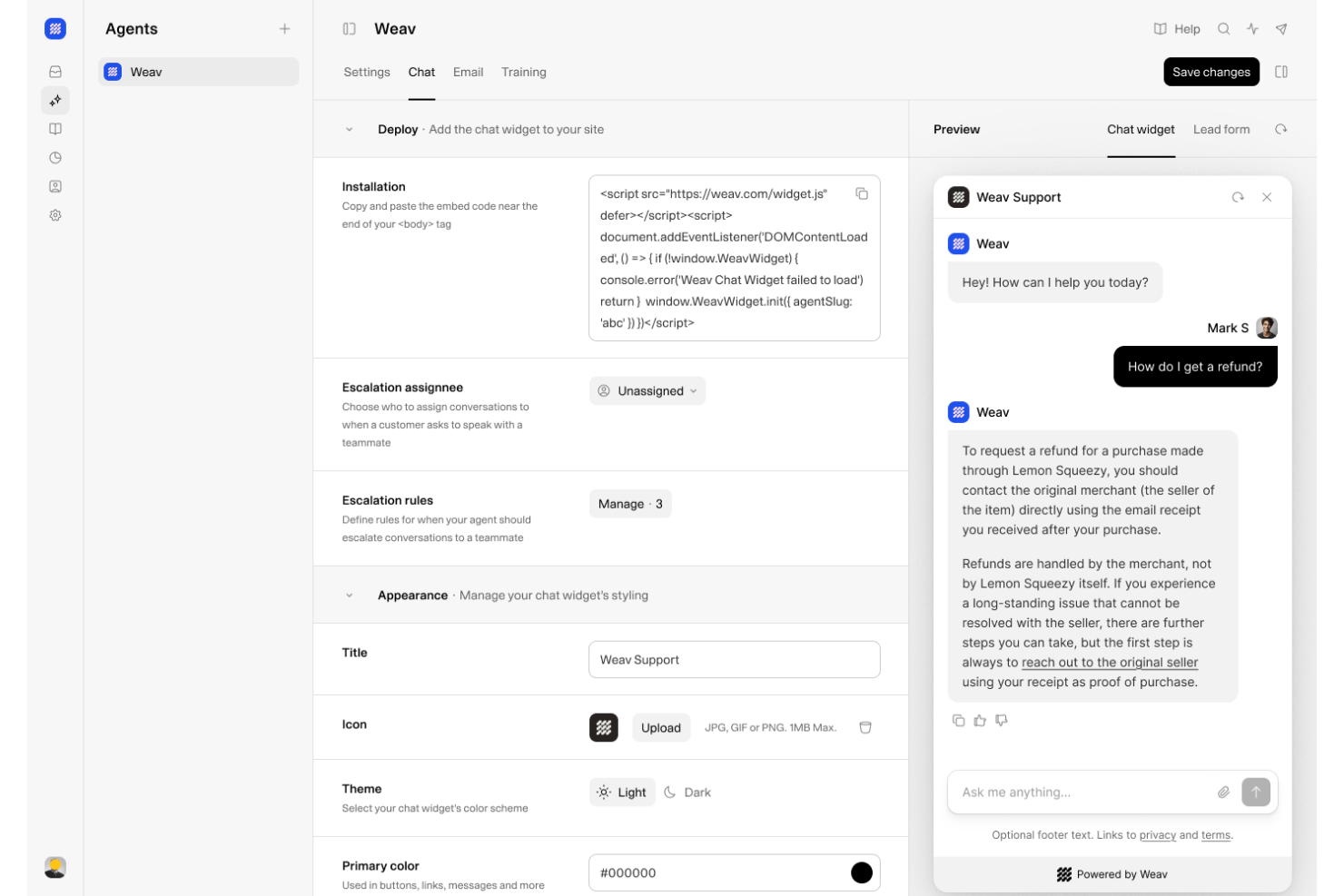The image size is (1344, 896).
Task: Copy the embed code with the copy icon
Action: 862,193
